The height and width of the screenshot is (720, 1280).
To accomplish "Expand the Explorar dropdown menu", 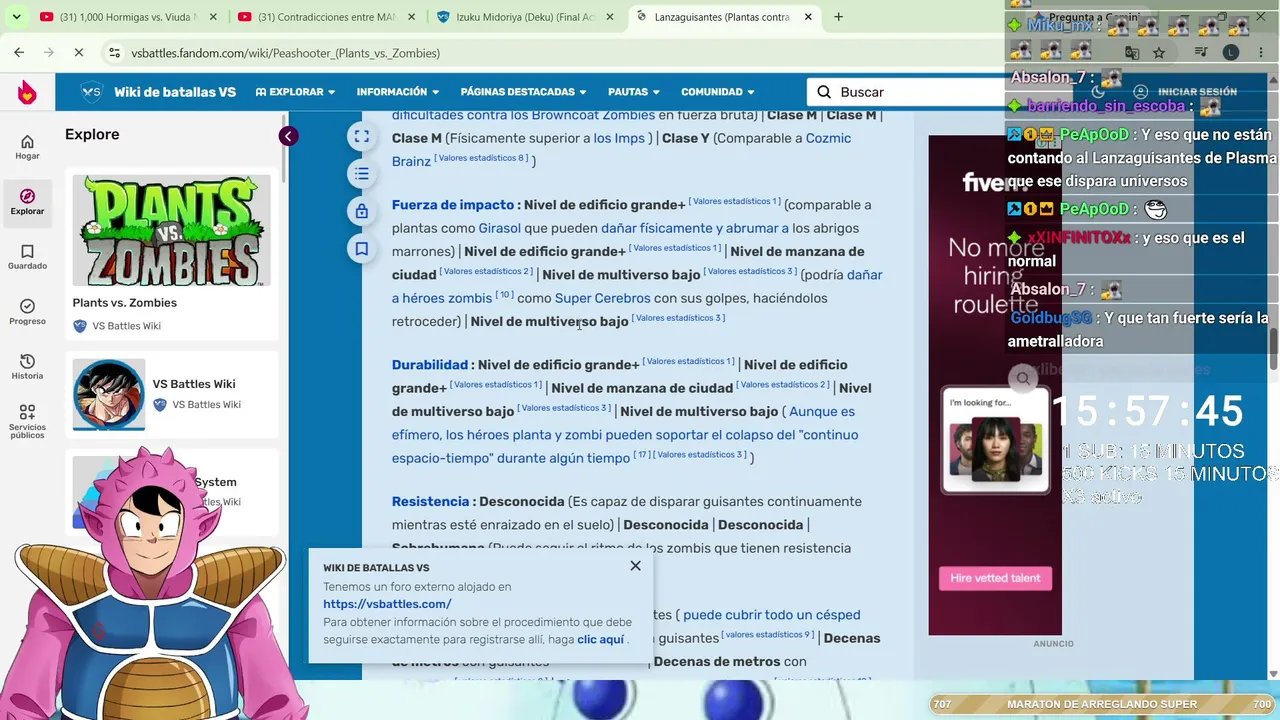I will point(295,92).
